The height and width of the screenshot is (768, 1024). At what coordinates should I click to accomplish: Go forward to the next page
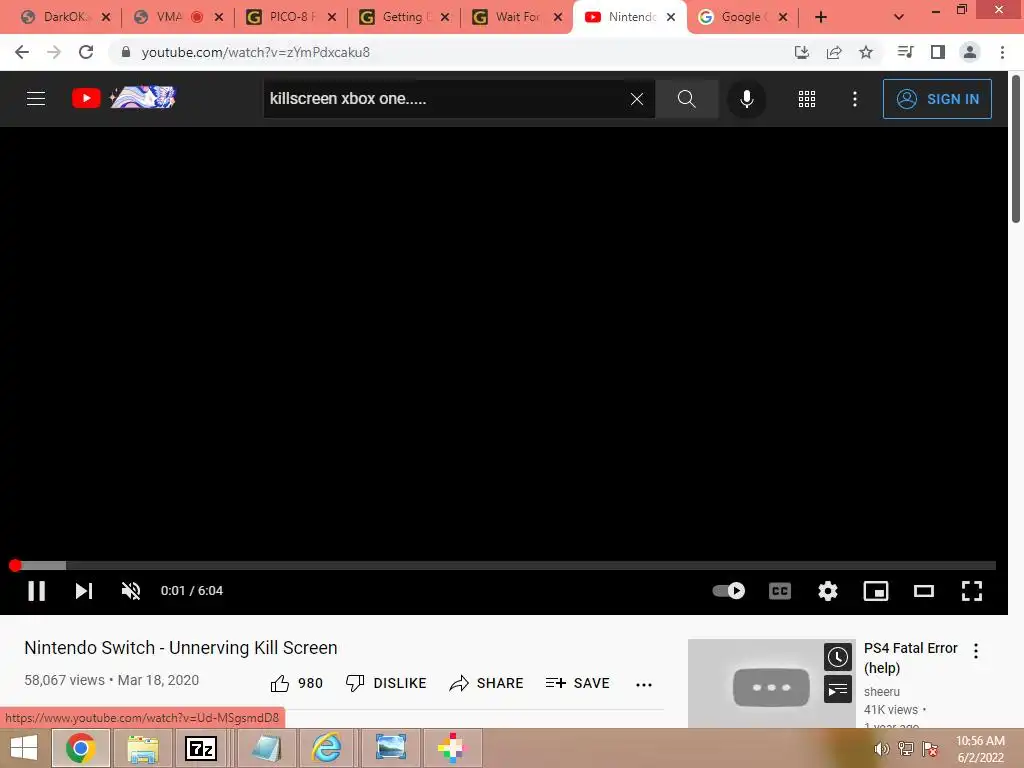54,52
